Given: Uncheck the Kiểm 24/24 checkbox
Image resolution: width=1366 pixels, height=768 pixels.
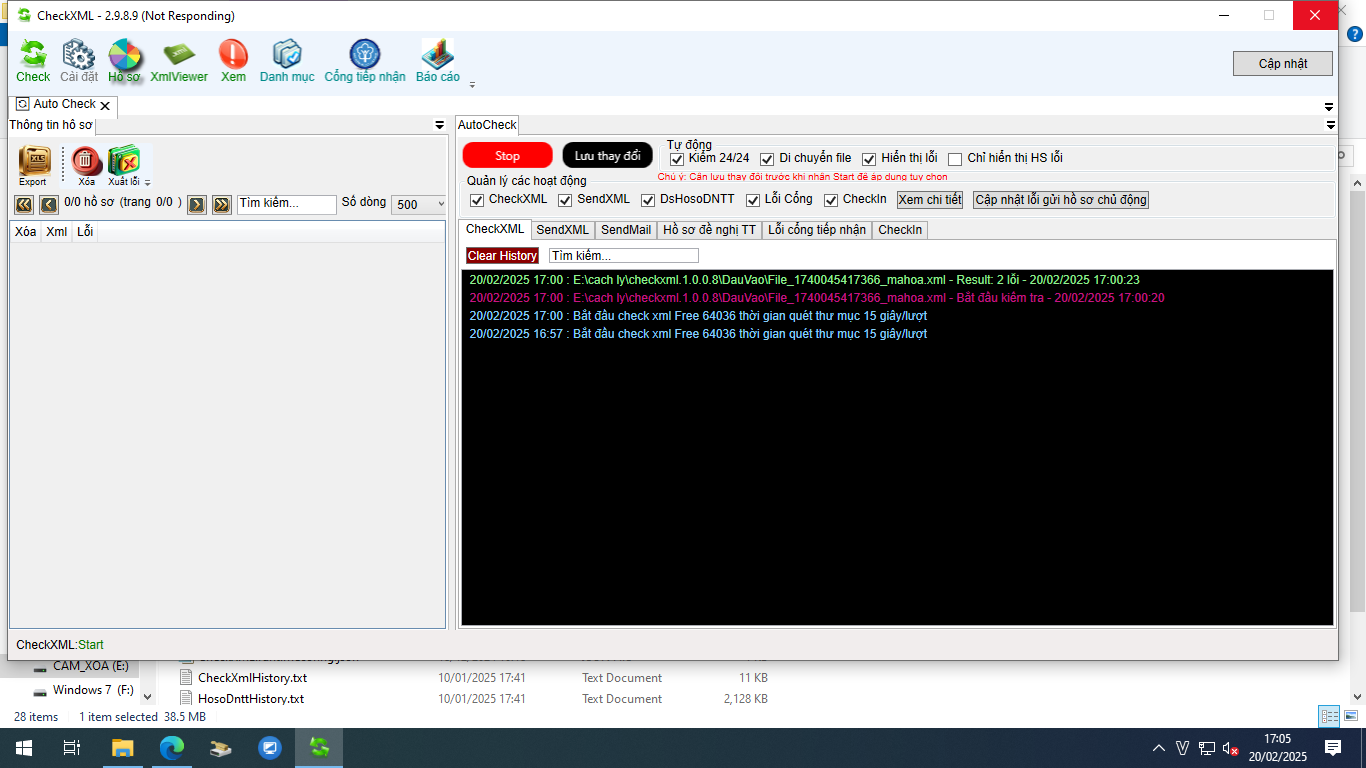Looking at the screenshot, I should (x=677, y=159).
